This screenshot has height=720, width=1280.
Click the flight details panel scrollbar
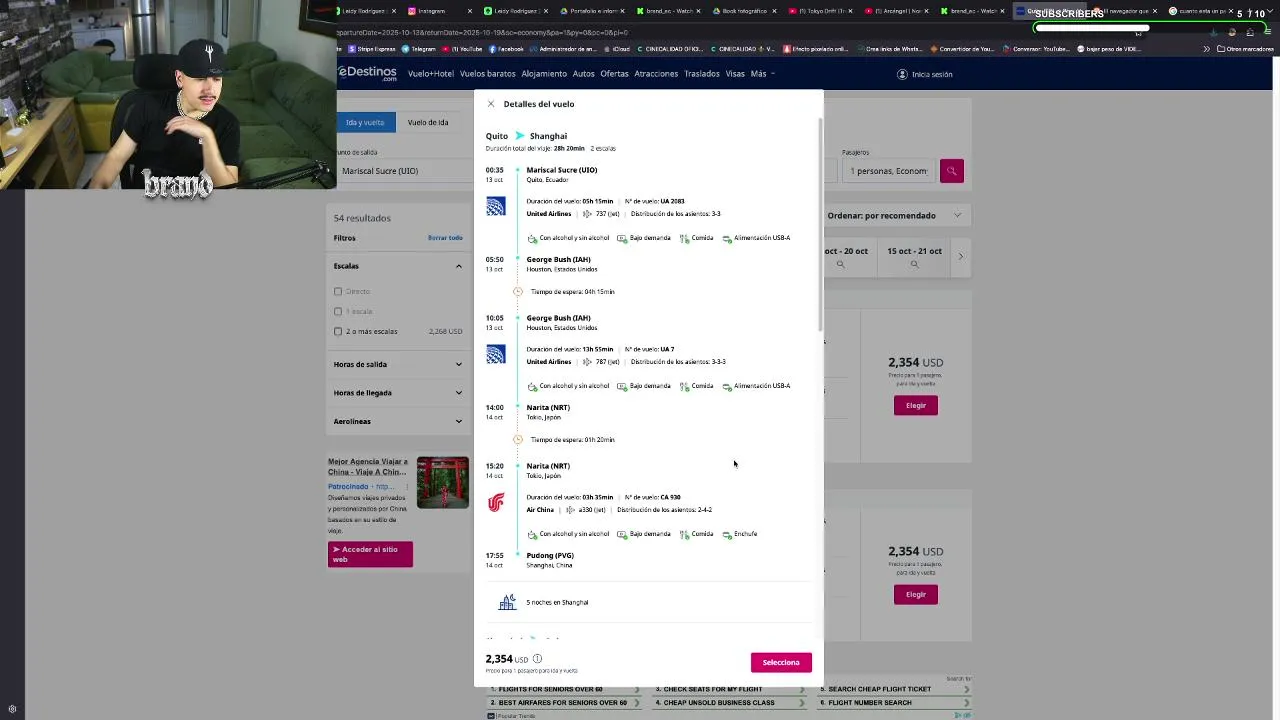coord(821,225)
